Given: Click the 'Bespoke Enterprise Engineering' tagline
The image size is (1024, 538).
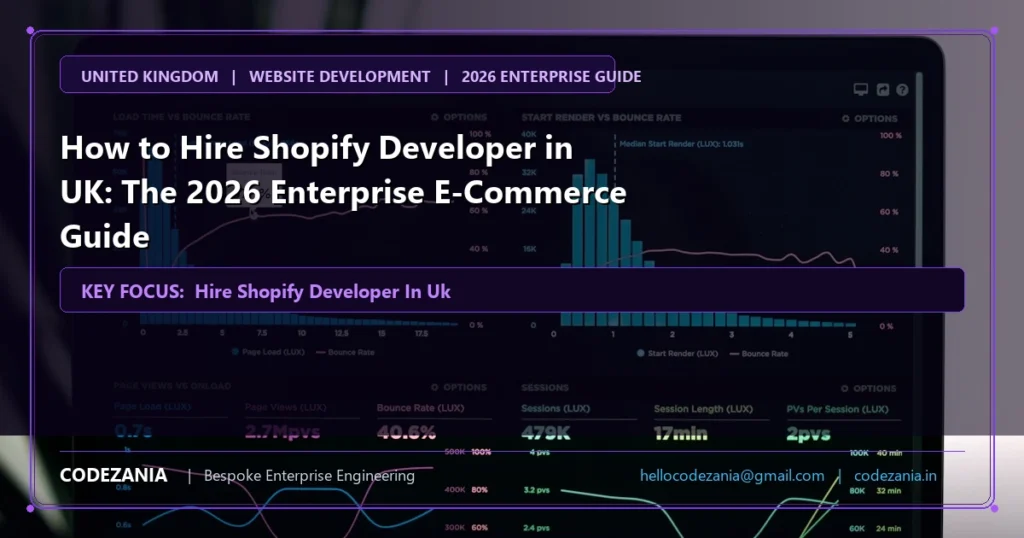Looking at the screenshot, I should 309,476.
